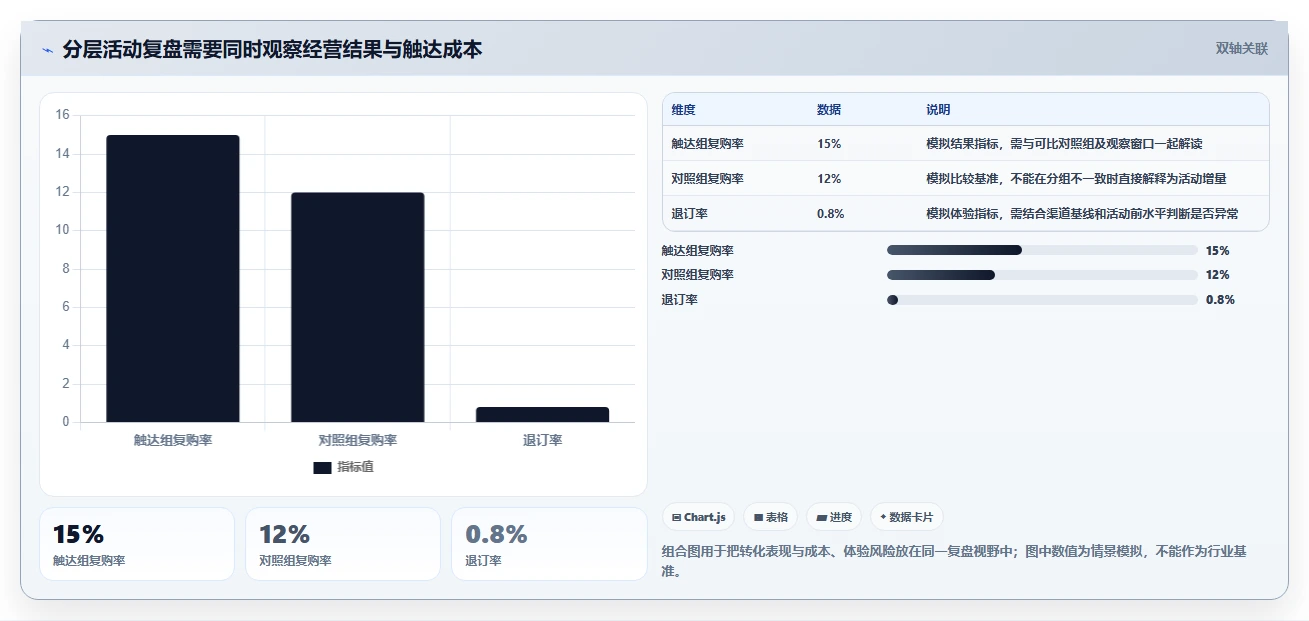Click the 15% value in table
The image size is (1309, 621).
coord(829,144)
